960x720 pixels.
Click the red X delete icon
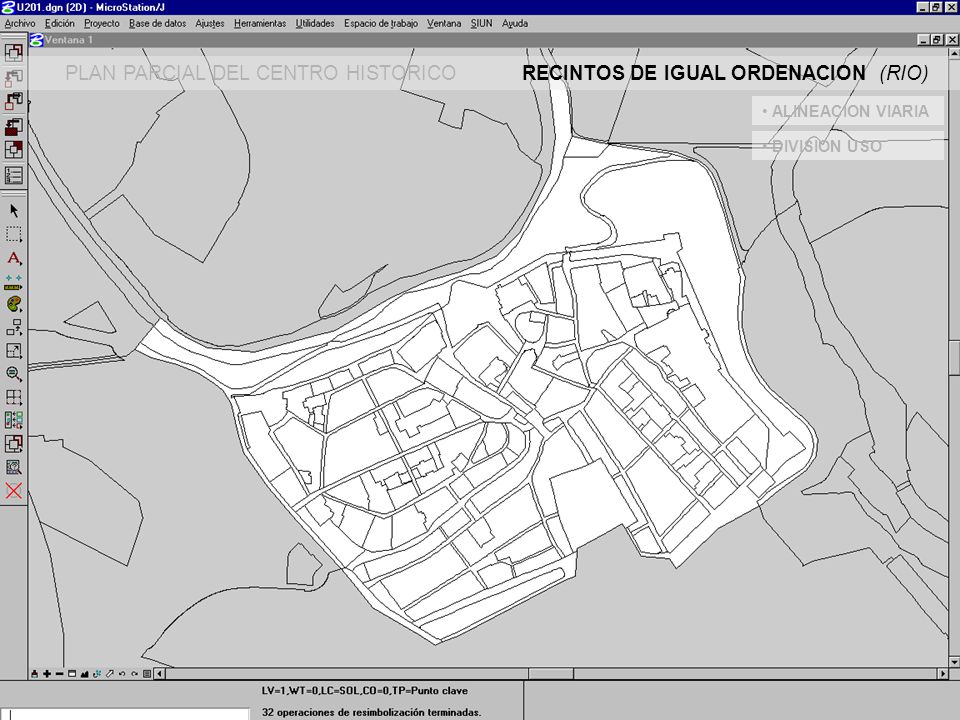click(x=13, y=490)
